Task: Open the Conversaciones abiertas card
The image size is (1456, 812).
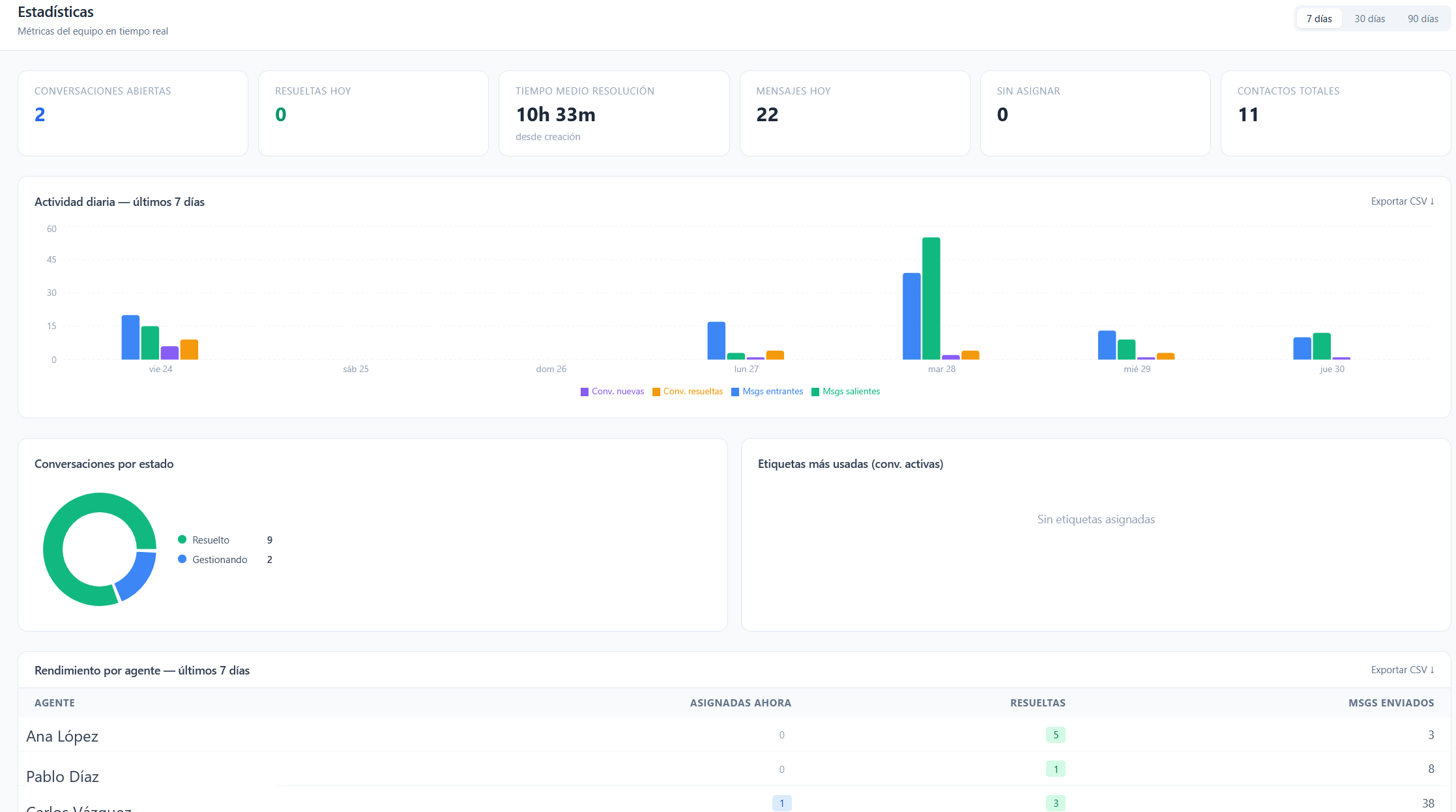Action: 132,113
